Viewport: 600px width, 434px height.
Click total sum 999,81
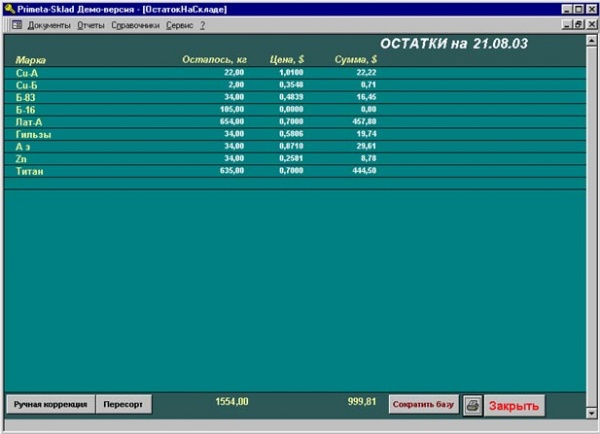[362, 401]
